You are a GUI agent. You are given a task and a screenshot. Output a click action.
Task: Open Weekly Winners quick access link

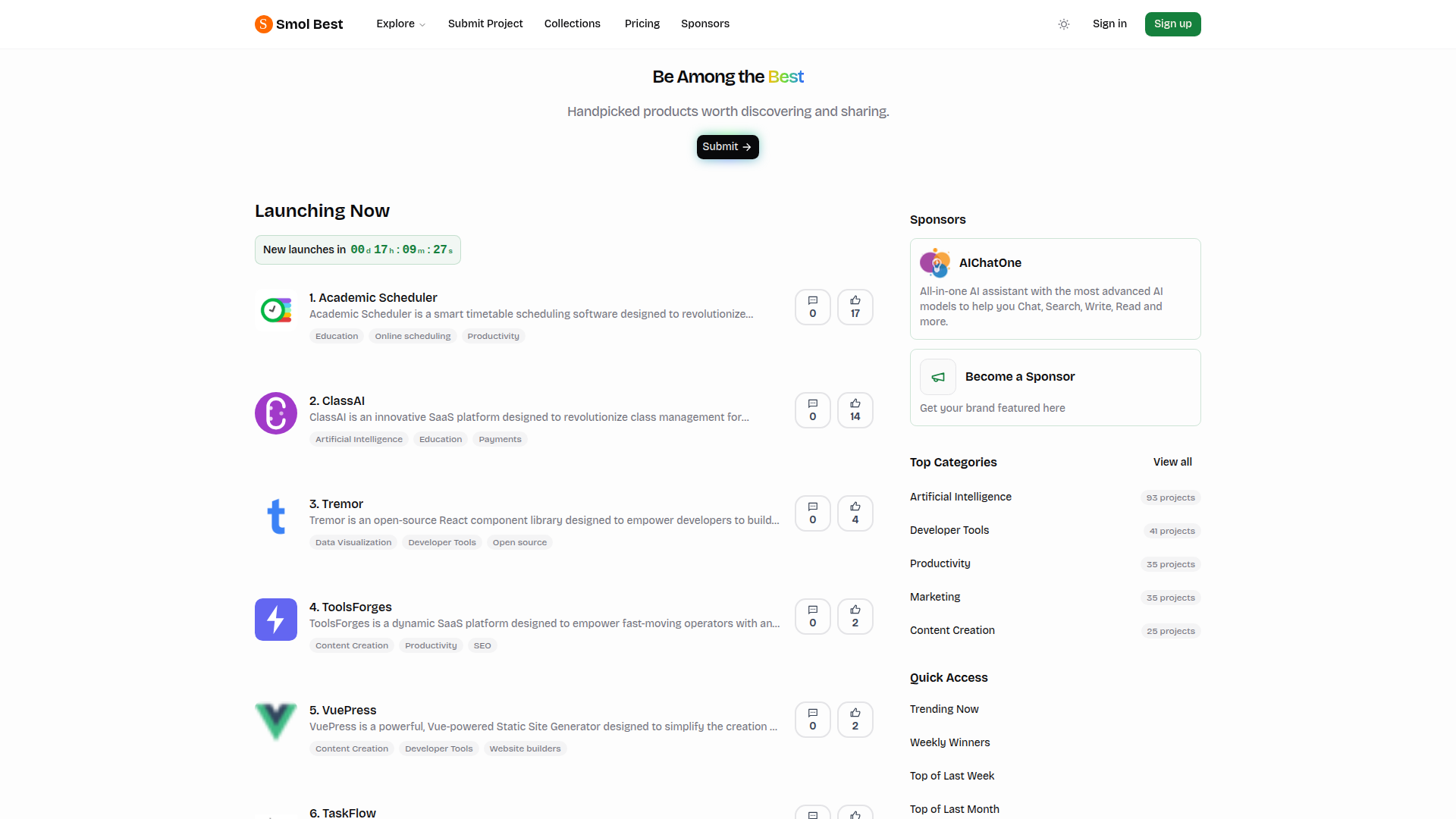[x=950, y=743]
